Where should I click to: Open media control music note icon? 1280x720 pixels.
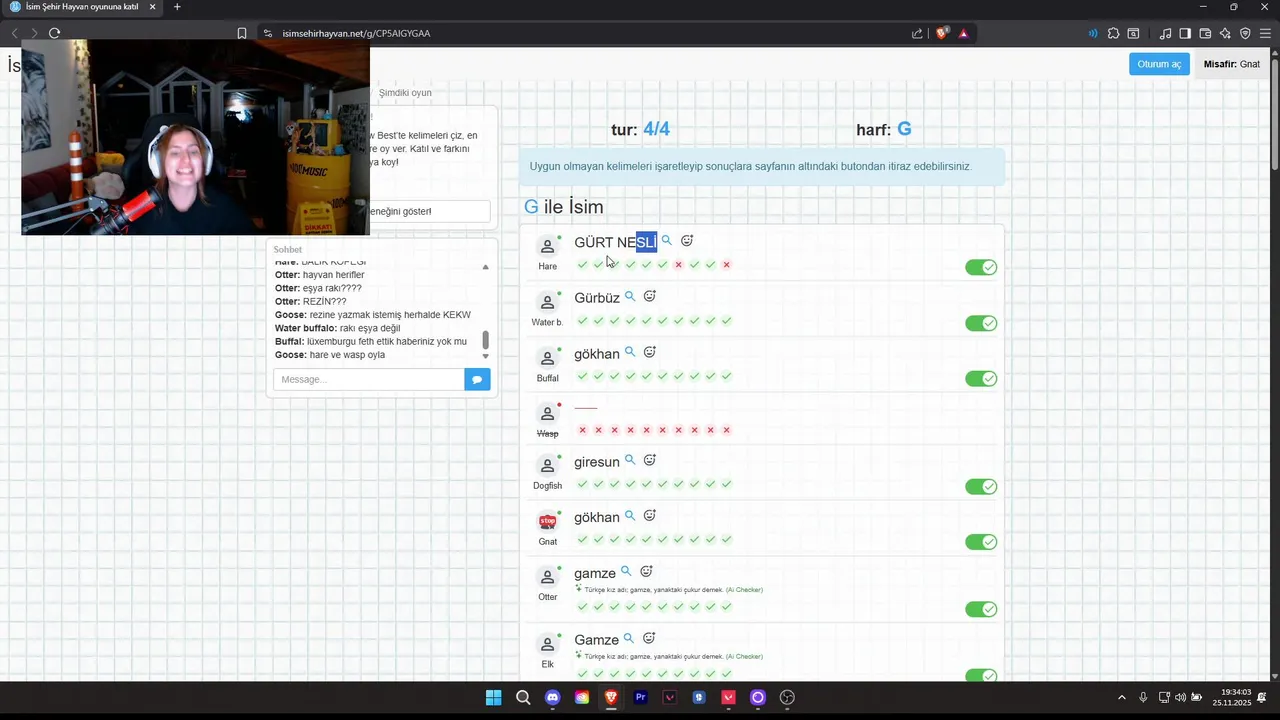1165,33
